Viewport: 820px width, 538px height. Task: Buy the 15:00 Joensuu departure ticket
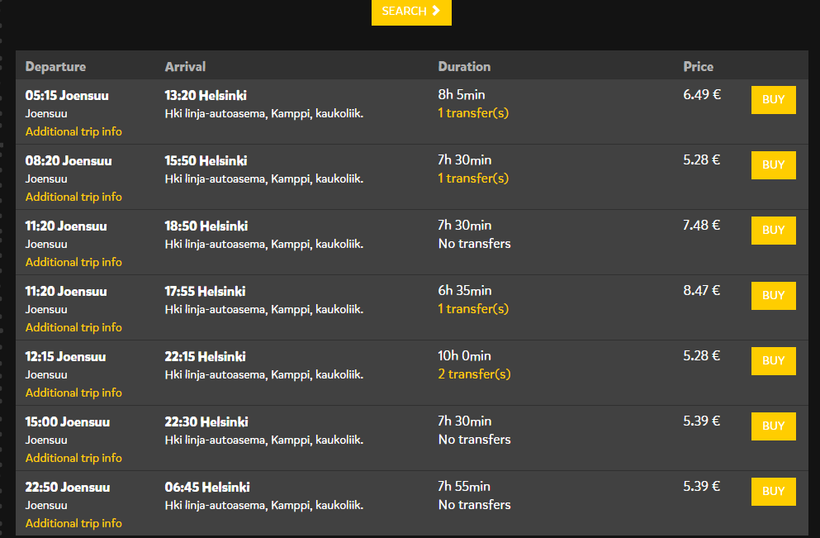(773, 426)
